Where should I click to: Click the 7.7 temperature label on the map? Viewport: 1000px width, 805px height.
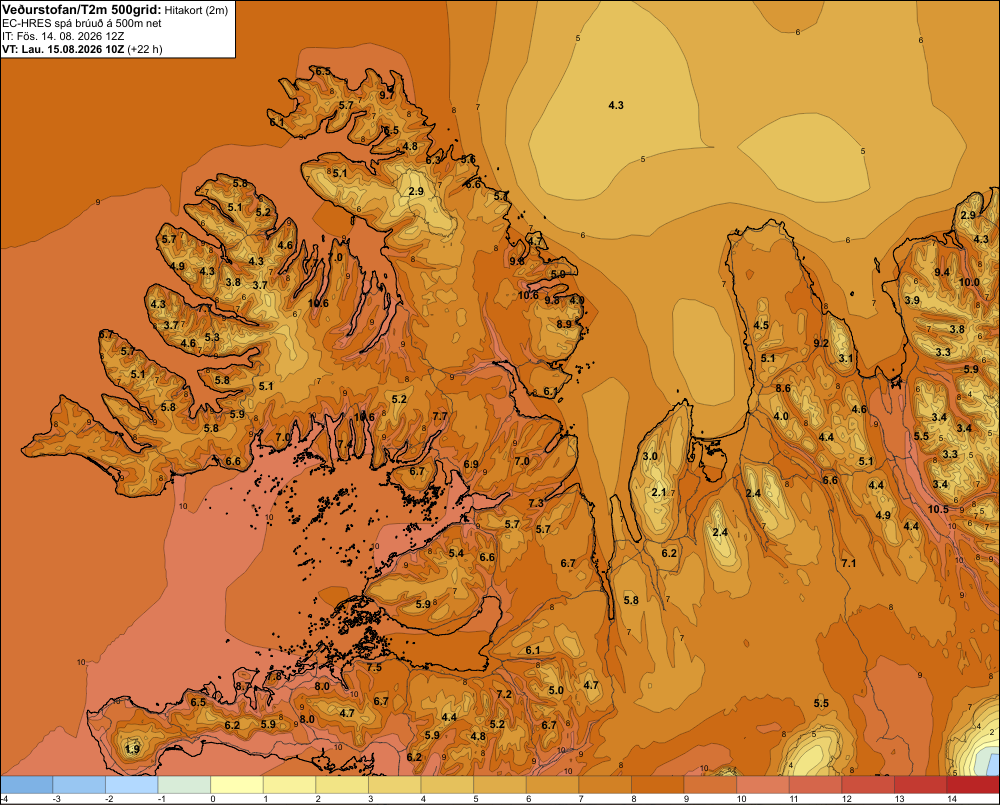[x=440, y=416]
